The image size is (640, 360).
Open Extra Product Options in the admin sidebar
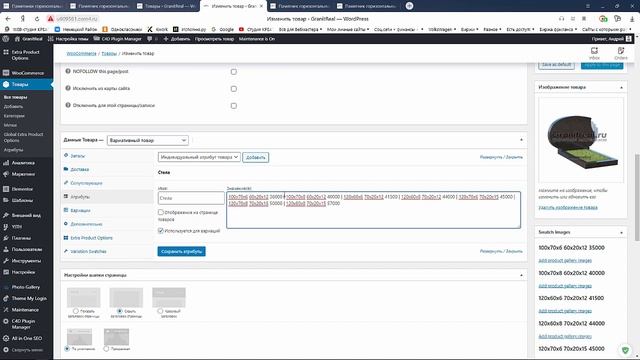click(27, 55)
